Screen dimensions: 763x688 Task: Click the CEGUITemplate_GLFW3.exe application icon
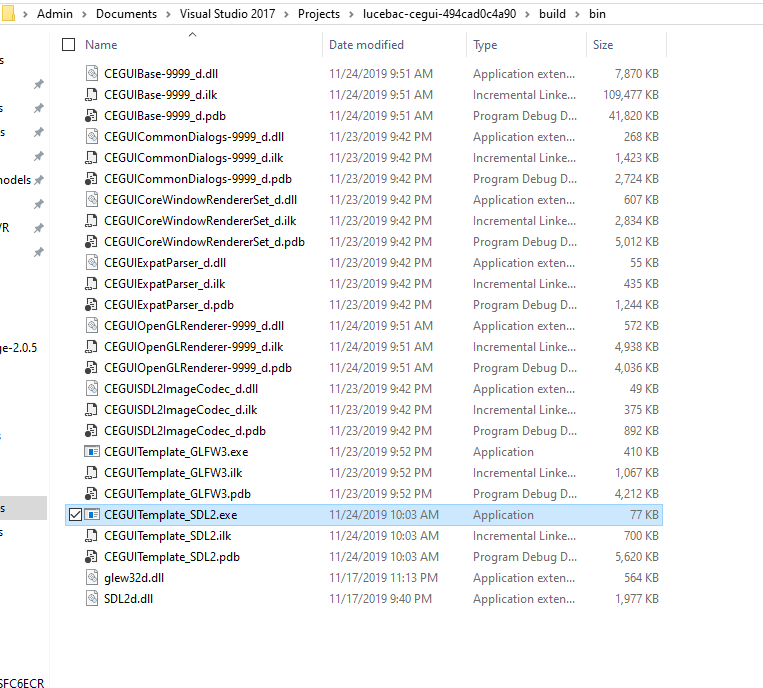tap(92, 452)
